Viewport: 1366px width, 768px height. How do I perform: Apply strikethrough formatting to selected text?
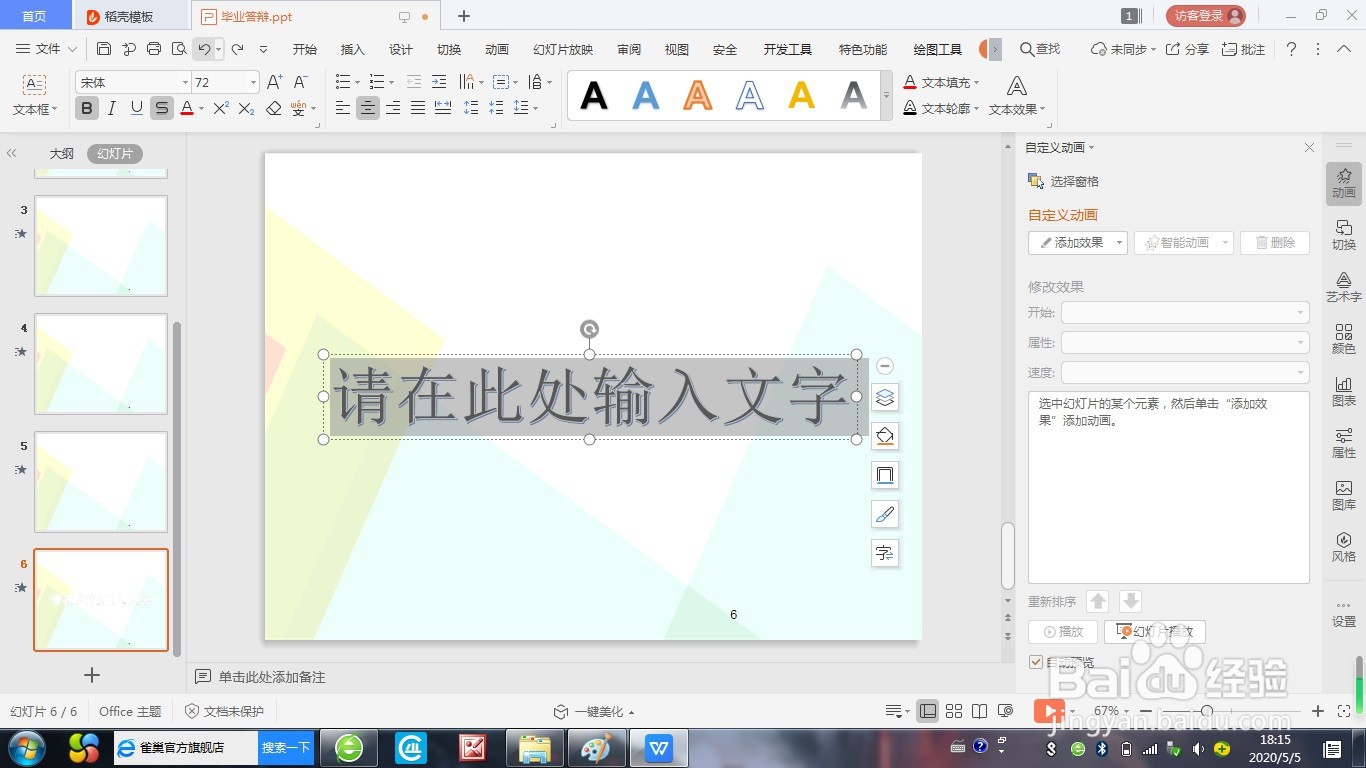[x=160, y=108]
